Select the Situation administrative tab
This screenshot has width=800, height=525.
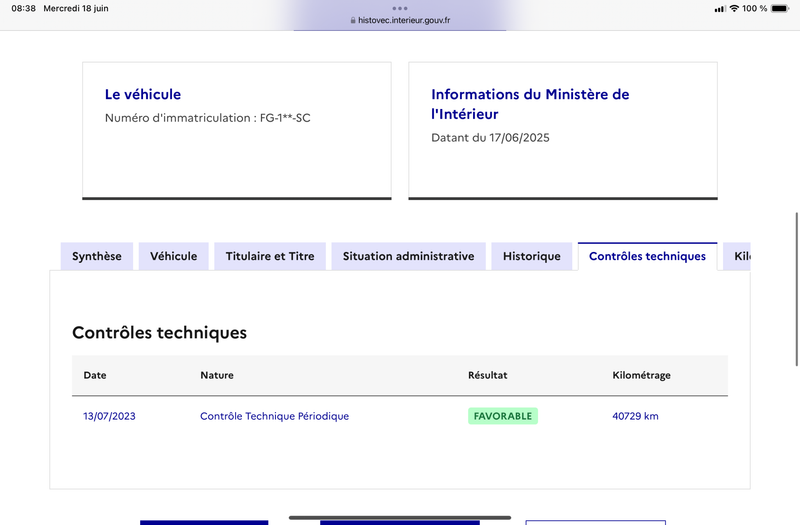(x=408, y=256)
